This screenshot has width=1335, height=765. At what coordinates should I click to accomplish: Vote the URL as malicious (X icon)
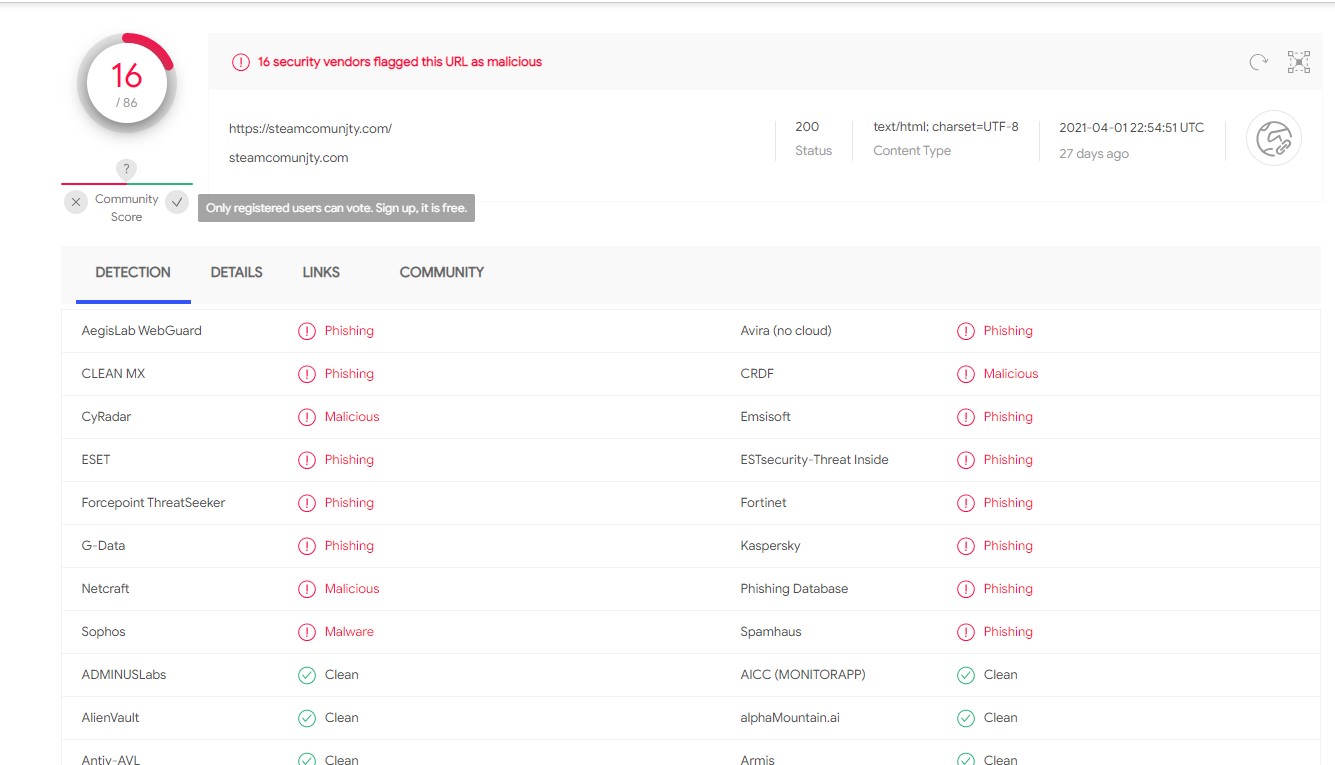pos(76,202)
